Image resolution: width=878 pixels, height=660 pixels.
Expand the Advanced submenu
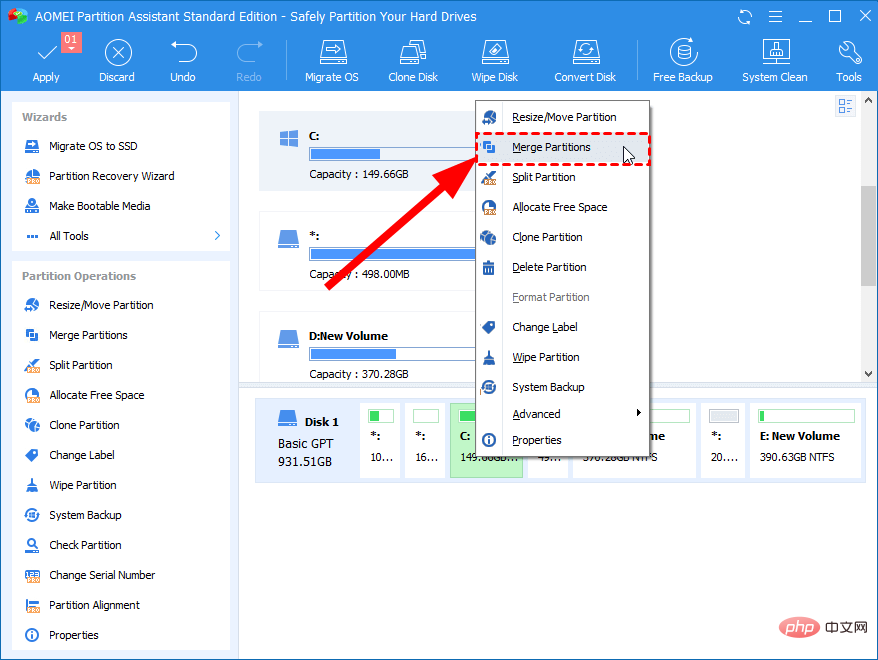coord(638,414)
